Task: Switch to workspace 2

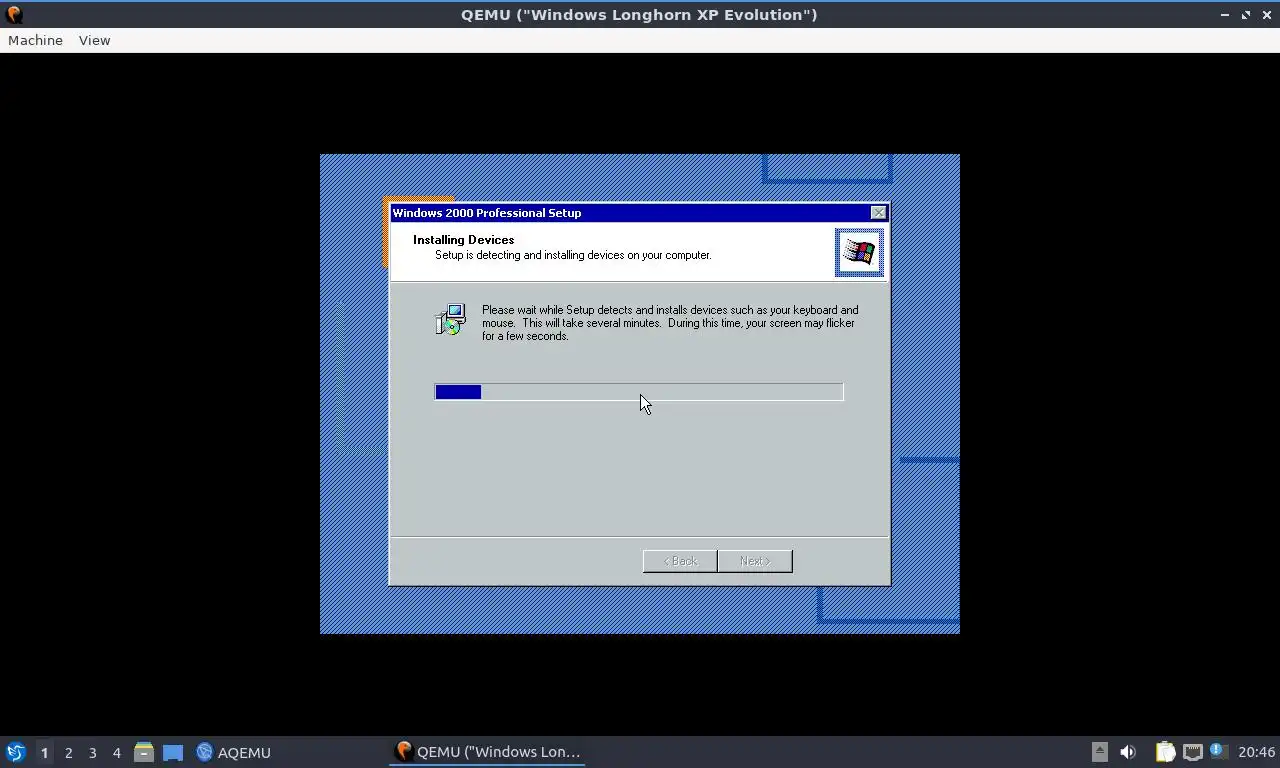Action: click(x=68, y=752)
